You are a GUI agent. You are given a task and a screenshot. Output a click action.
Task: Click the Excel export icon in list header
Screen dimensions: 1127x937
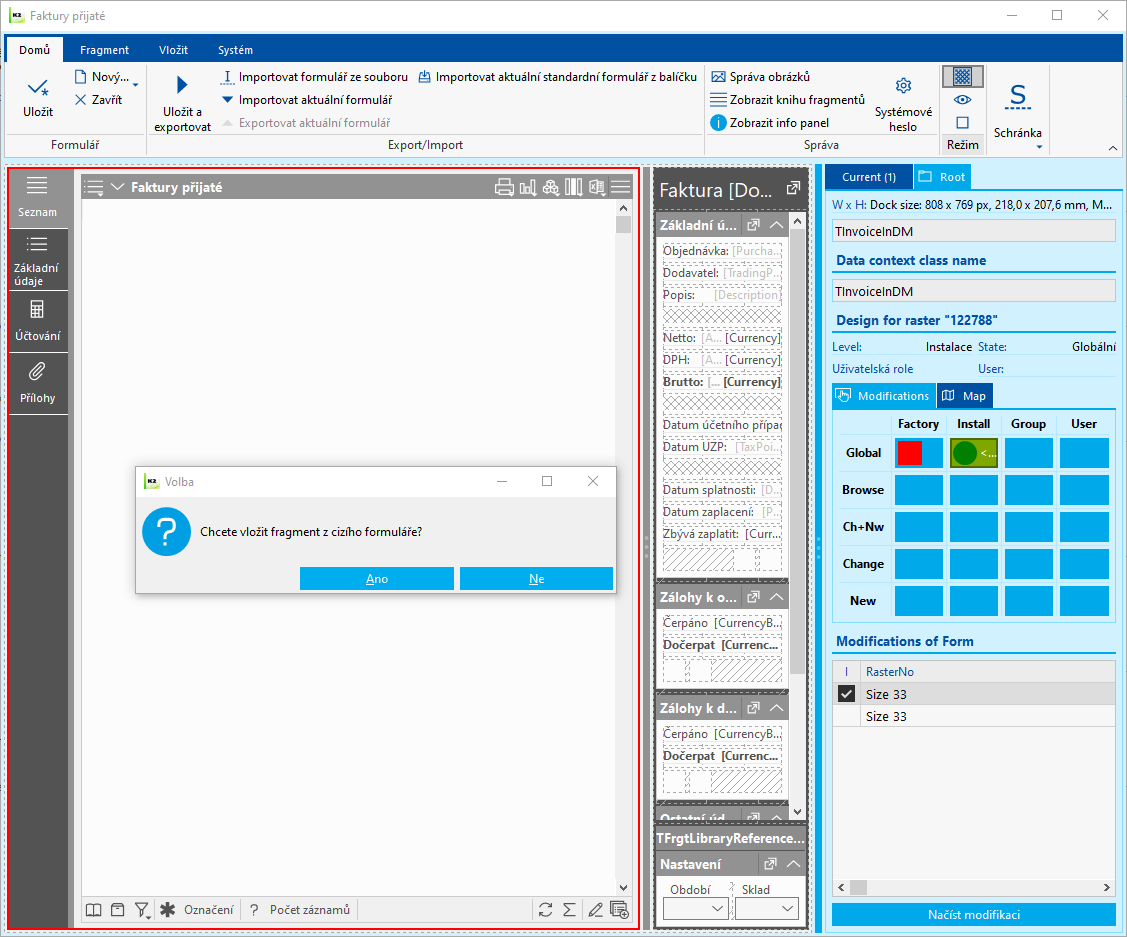click(597, 188)
